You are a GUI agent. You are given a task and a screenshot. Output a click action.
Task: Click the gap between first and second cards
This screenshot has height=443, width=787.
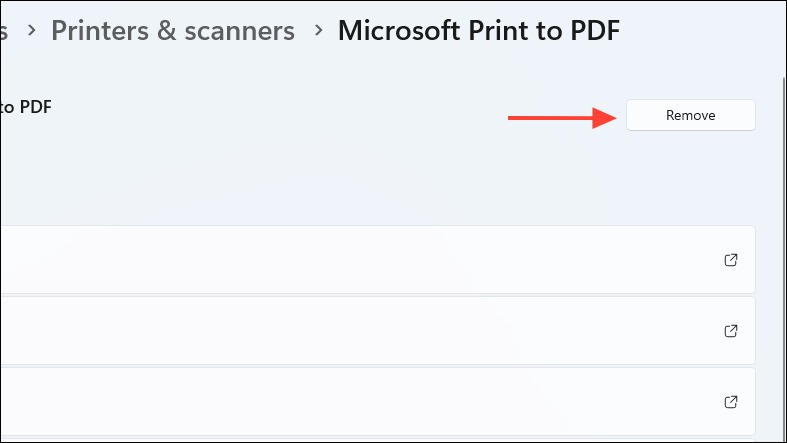(377, 295)
